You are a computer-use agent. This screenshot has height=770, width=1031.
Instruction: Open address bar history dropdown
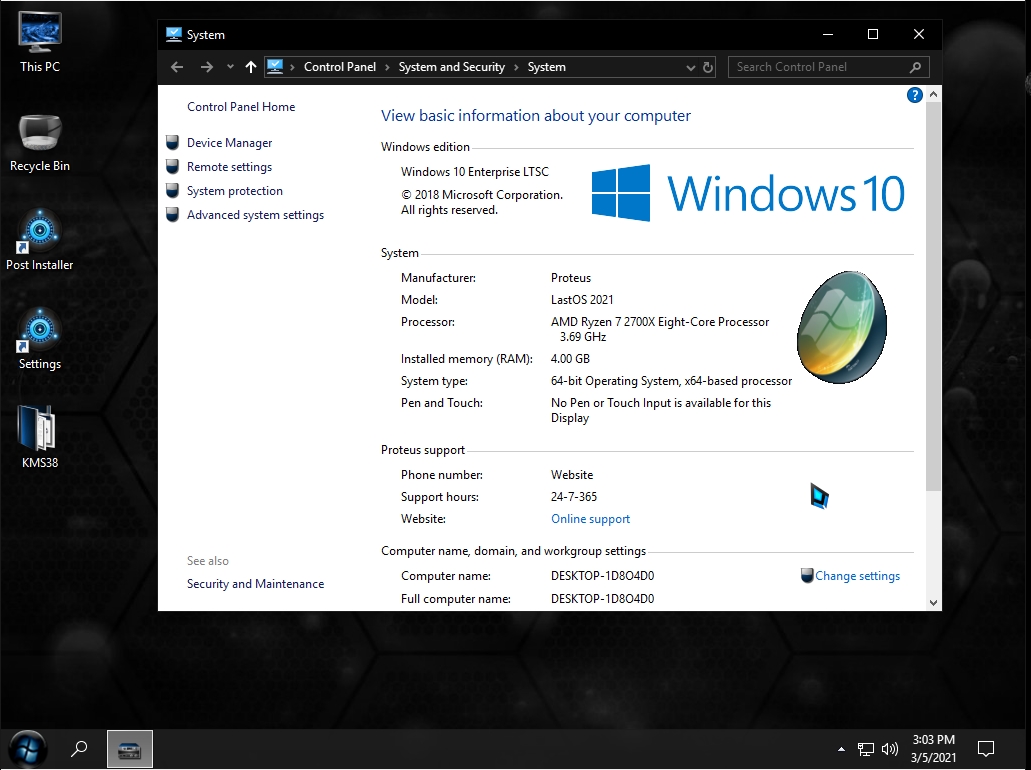[x=690, y=67]
